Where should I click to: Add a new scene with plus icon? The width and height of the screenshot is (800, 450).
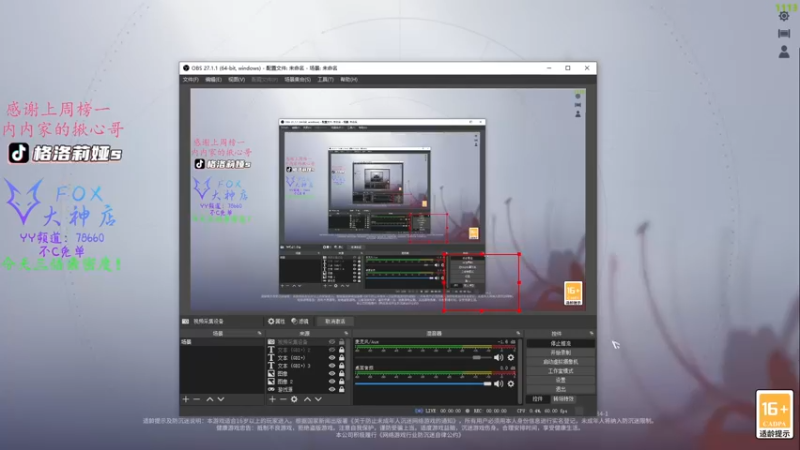pyautogui.click(x=186, y=399)
